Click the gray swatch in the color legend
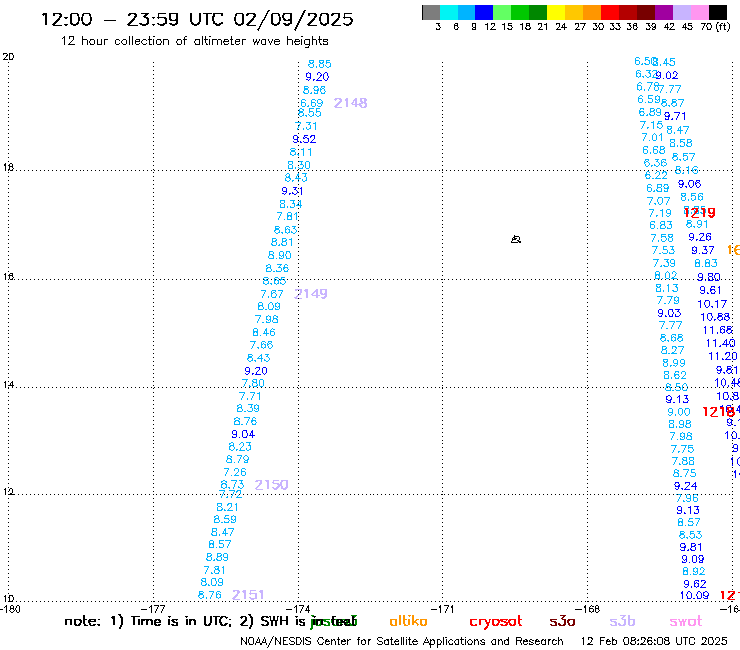 (431, 12)
